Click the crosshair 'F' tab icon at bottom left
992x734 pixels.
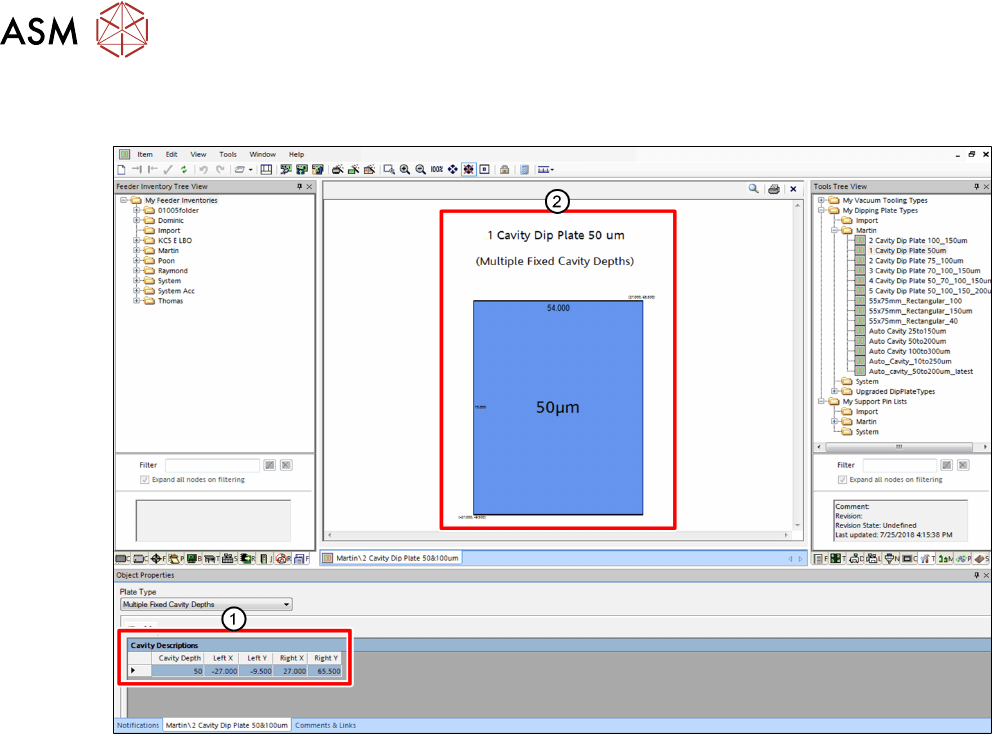pos(158,559)
